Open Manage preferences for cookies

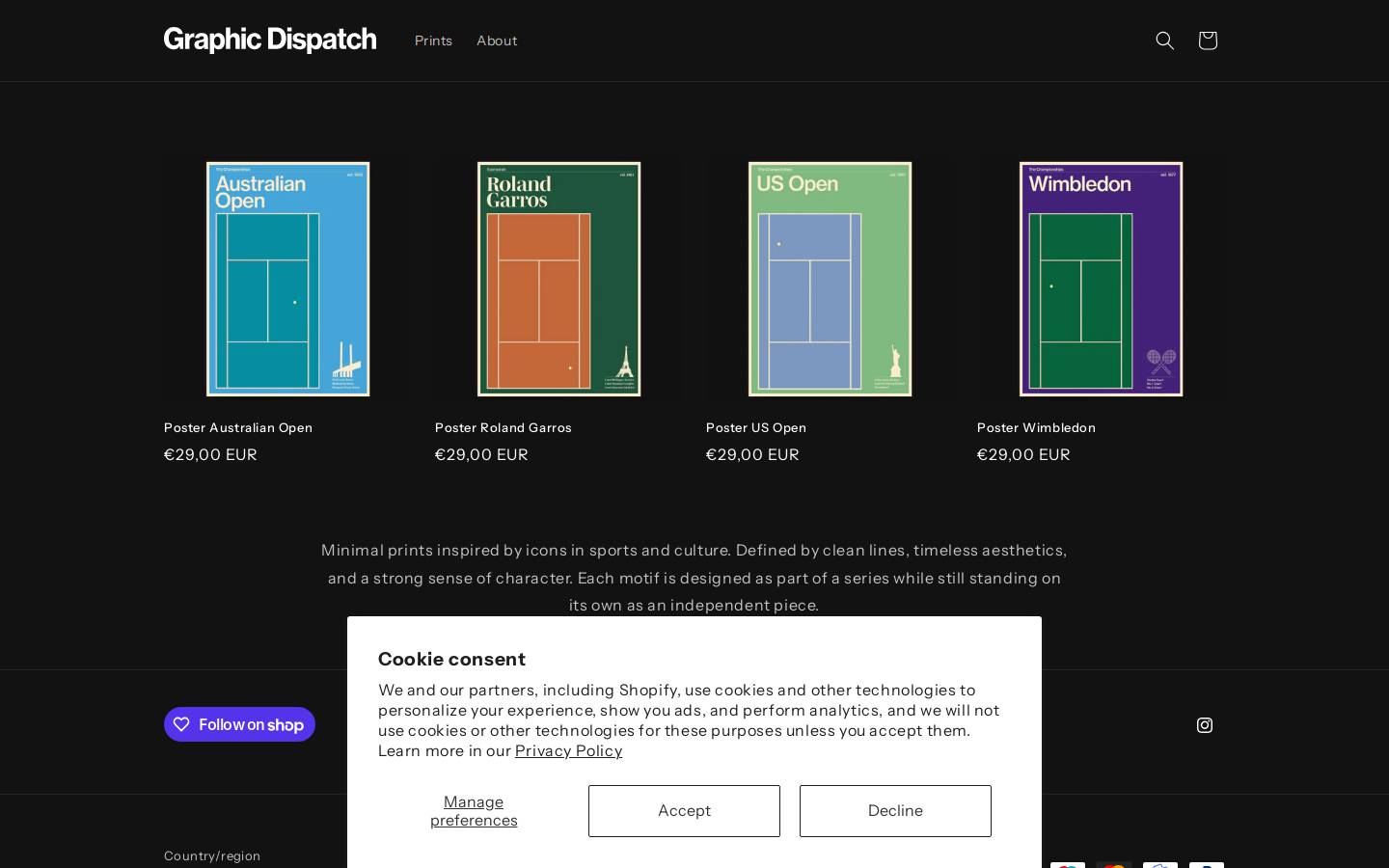474,811
